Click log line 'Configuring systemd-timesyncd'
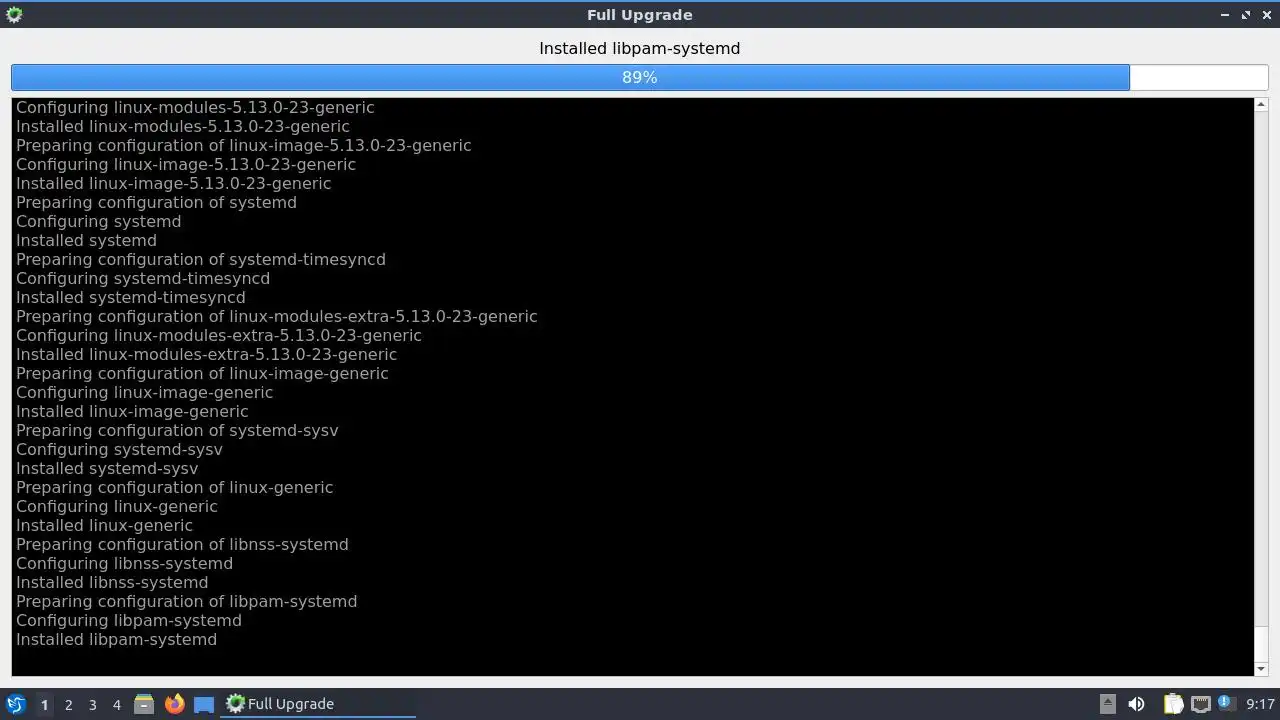This screenshot has height=720, width=1280. pyautogui.click(x=143, y=278)
